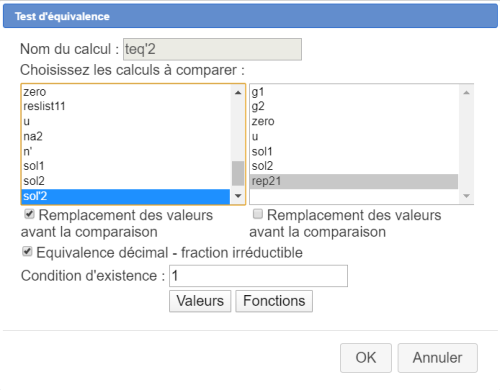Check right Remplacement des valeurs checkbox
The image size is (500, 390).
tap(258, 214)
